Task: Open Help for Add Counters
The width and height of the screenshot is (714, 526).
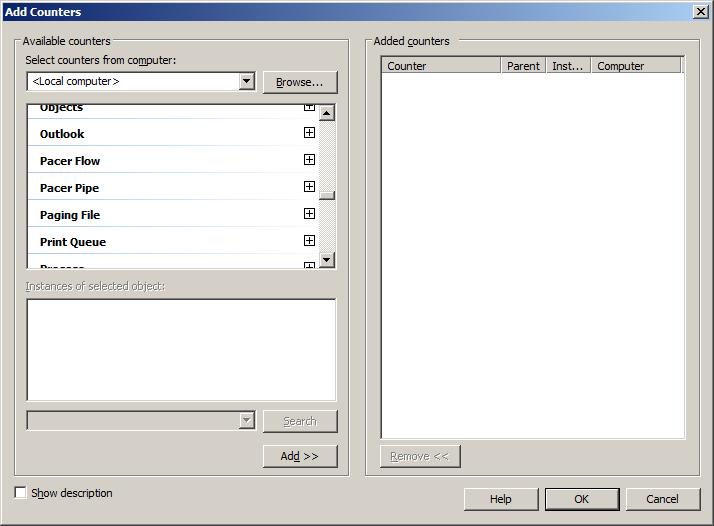Action: 501,499
